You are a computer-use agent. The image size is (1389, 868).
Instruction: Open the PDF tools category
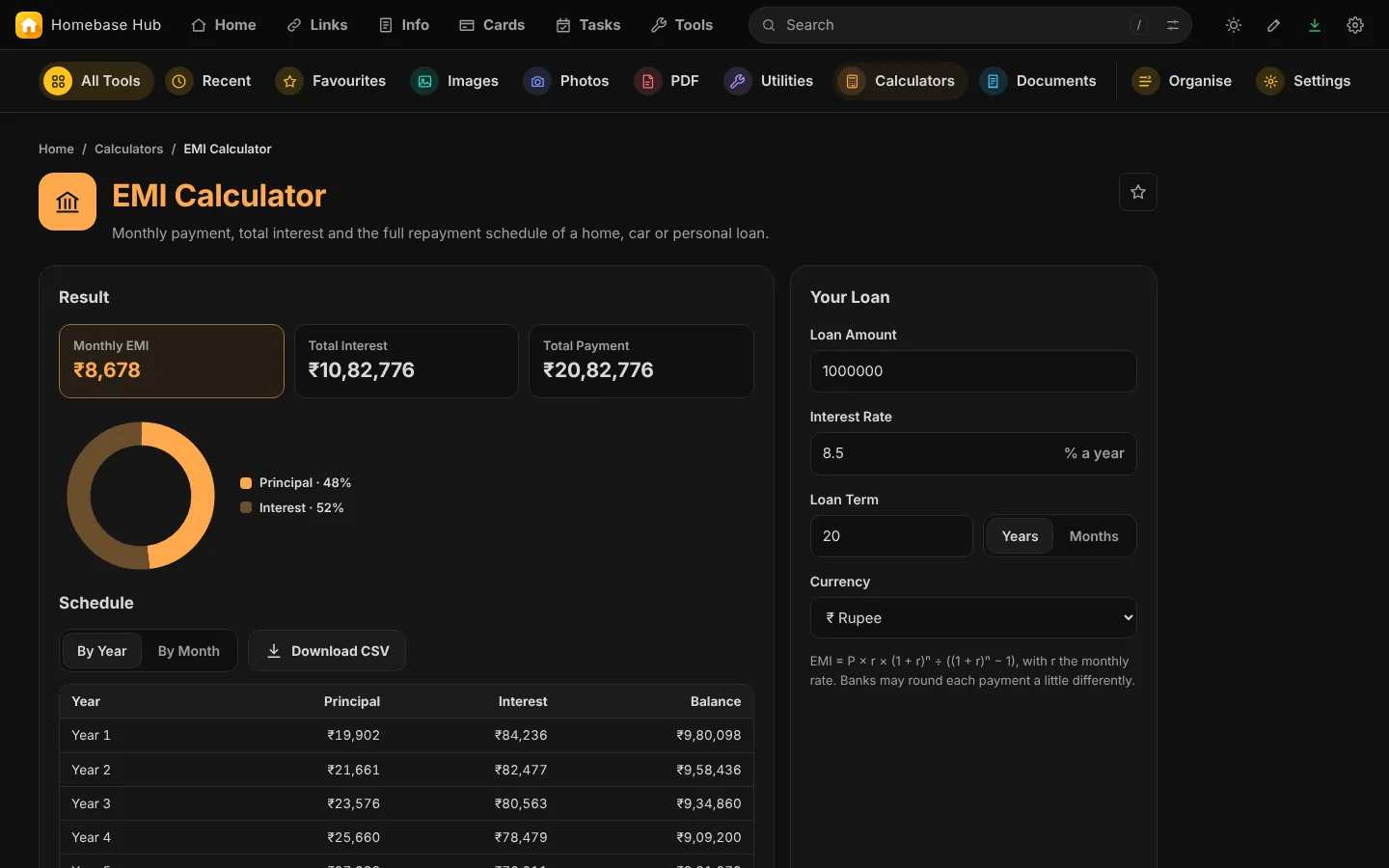667,81
